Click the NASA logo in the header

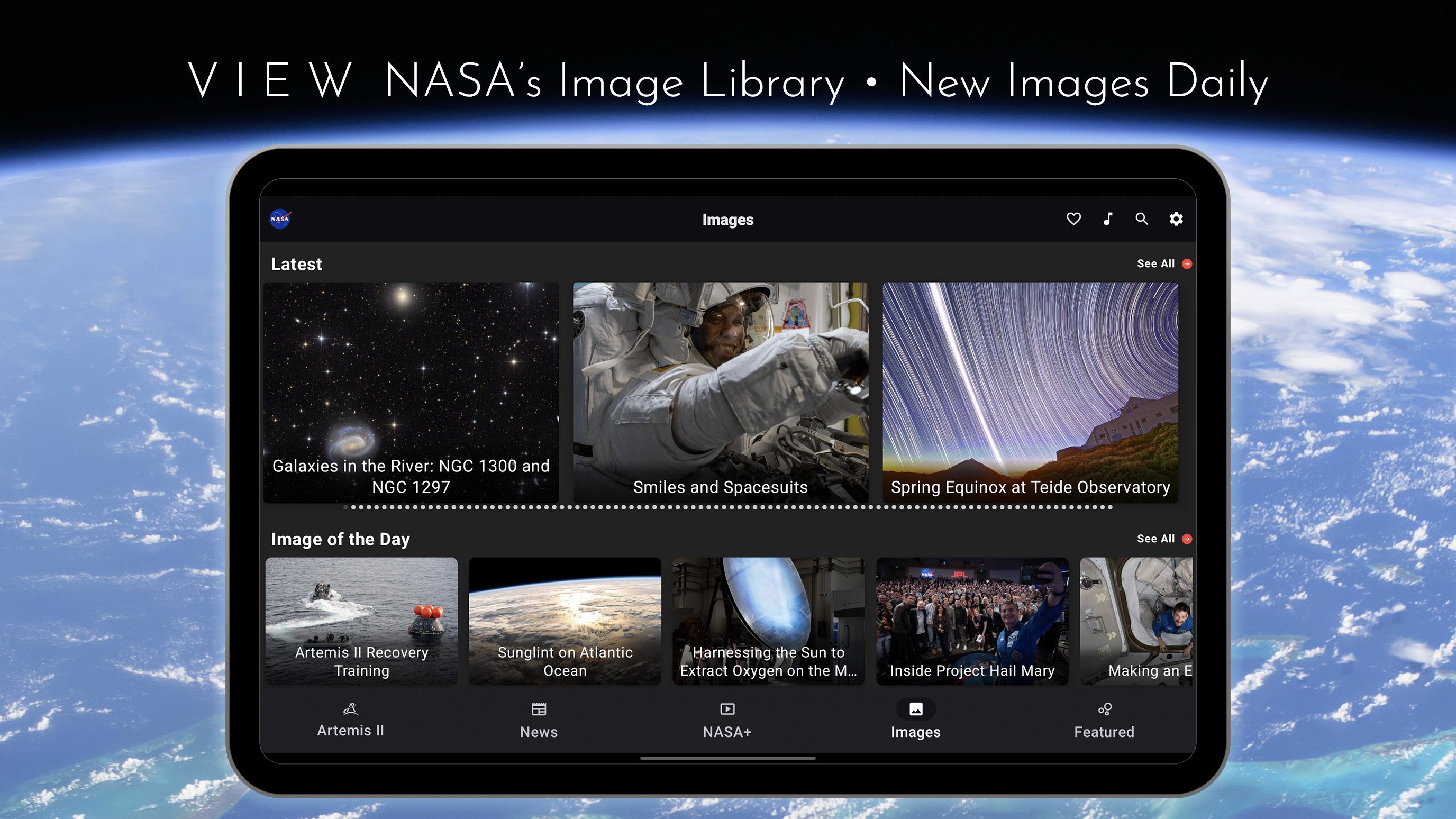coord(280,220)
